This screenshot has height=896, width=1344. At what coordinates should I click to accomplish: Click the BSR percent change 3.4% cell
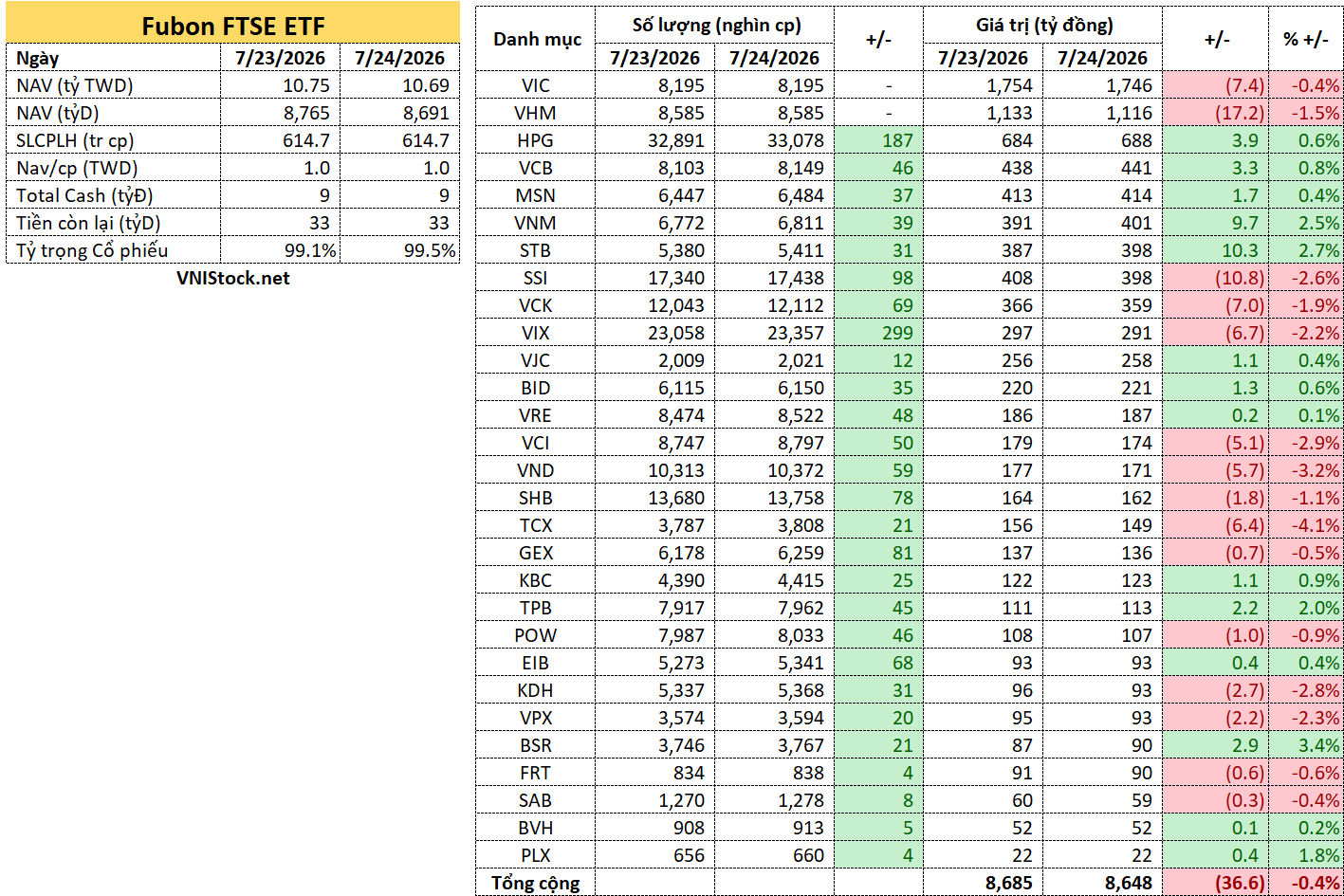click(1307, 745)
